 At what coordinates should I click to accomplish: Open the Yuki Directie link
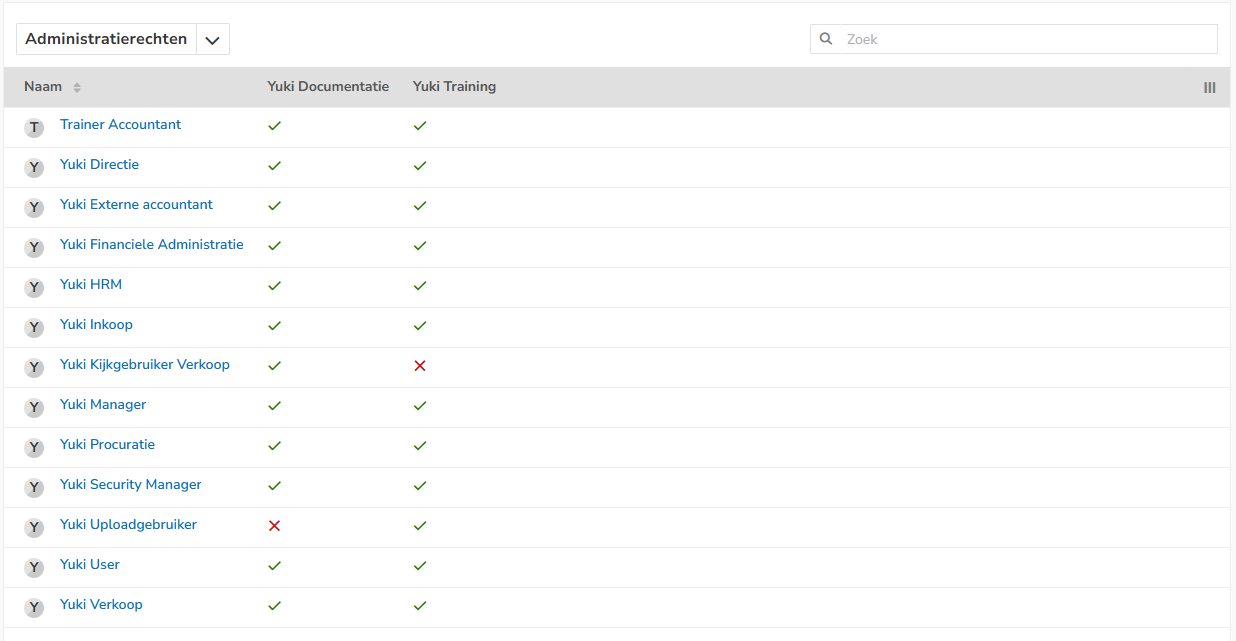click(99, 165)
